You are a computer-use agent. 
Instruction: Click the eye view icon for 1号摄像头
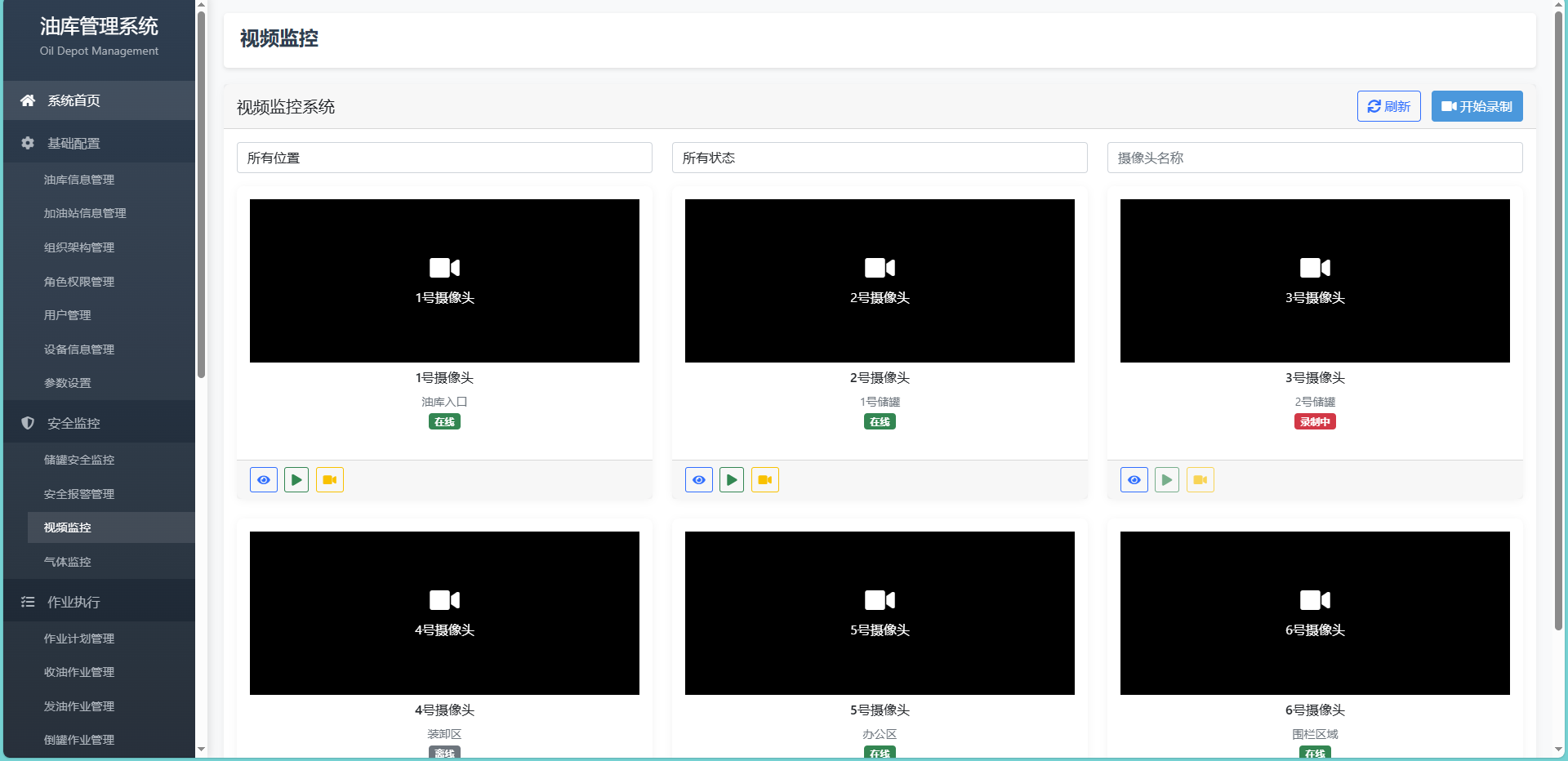pyautogui.click(x=264, y=480)
